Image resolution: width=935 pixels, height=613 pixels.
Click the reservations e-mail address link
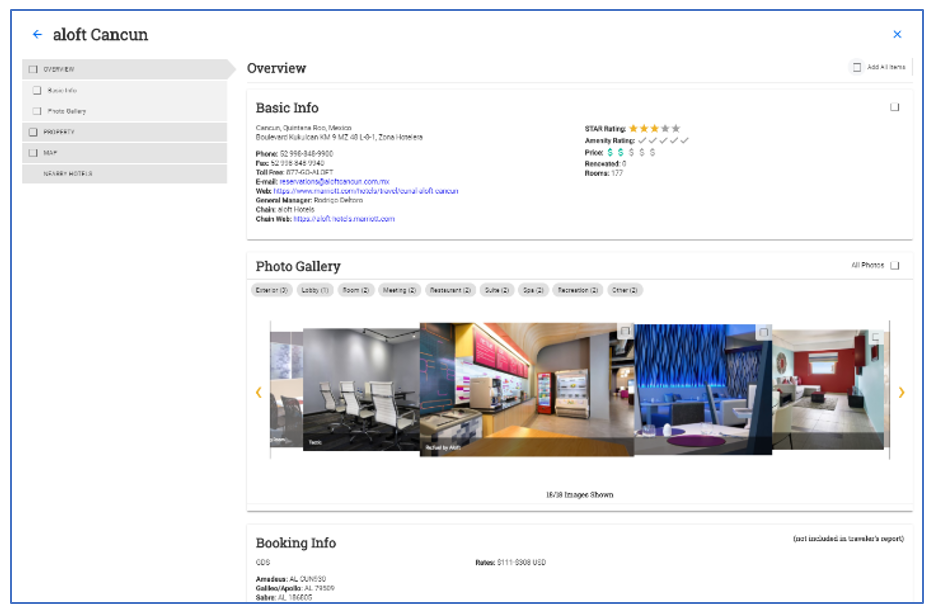(x=328, y=182)
